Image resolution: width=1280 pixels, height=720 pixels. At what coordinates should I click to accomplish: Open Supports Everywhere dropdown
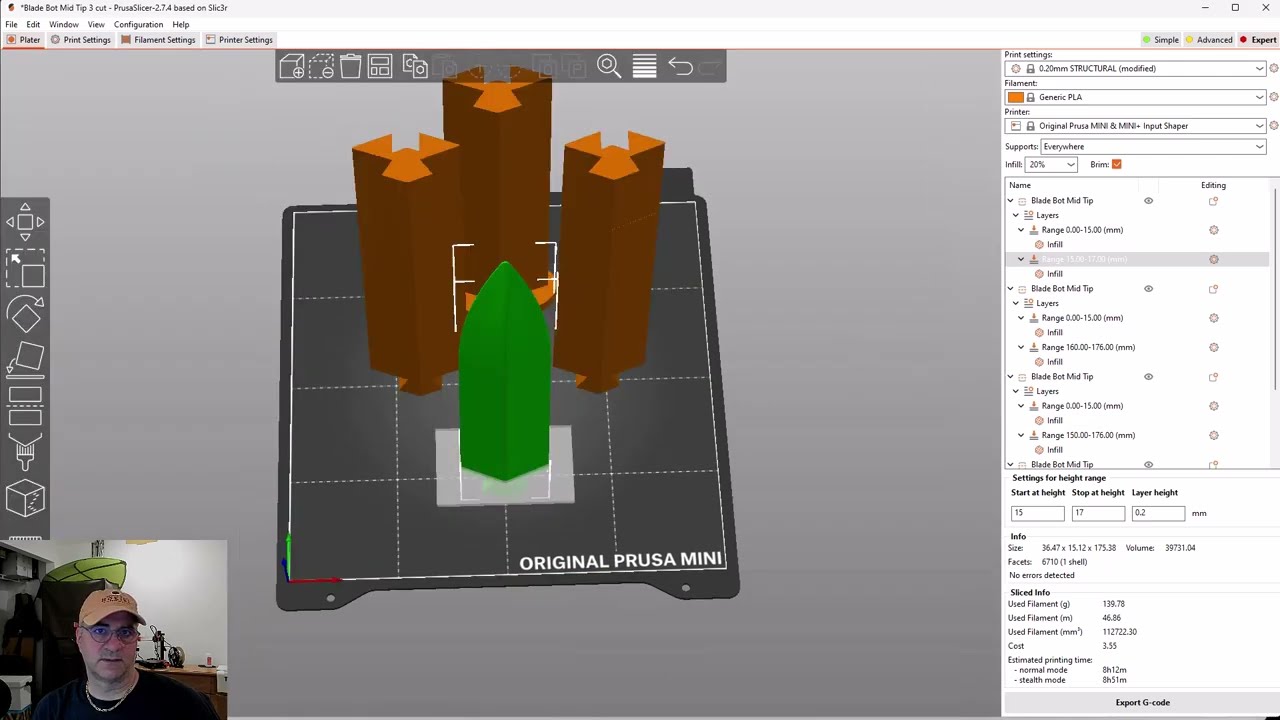tap(1153, 146)
